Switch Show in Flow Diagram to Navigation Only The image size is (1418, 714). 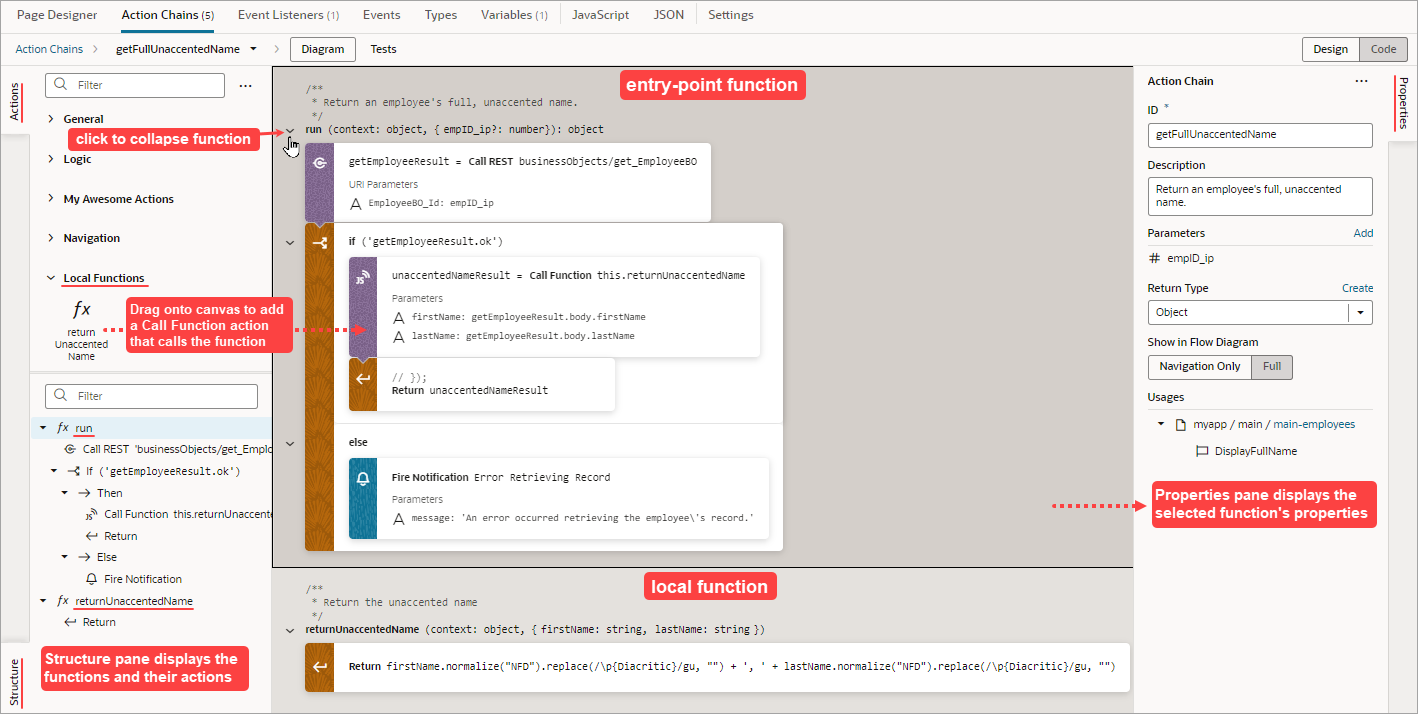click(x=1199, y=366)
